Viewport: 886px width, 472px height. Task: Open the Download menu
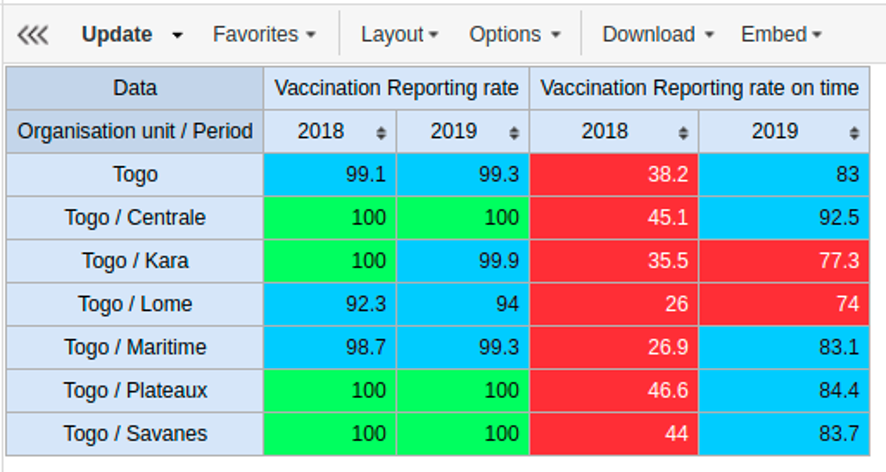658,34
